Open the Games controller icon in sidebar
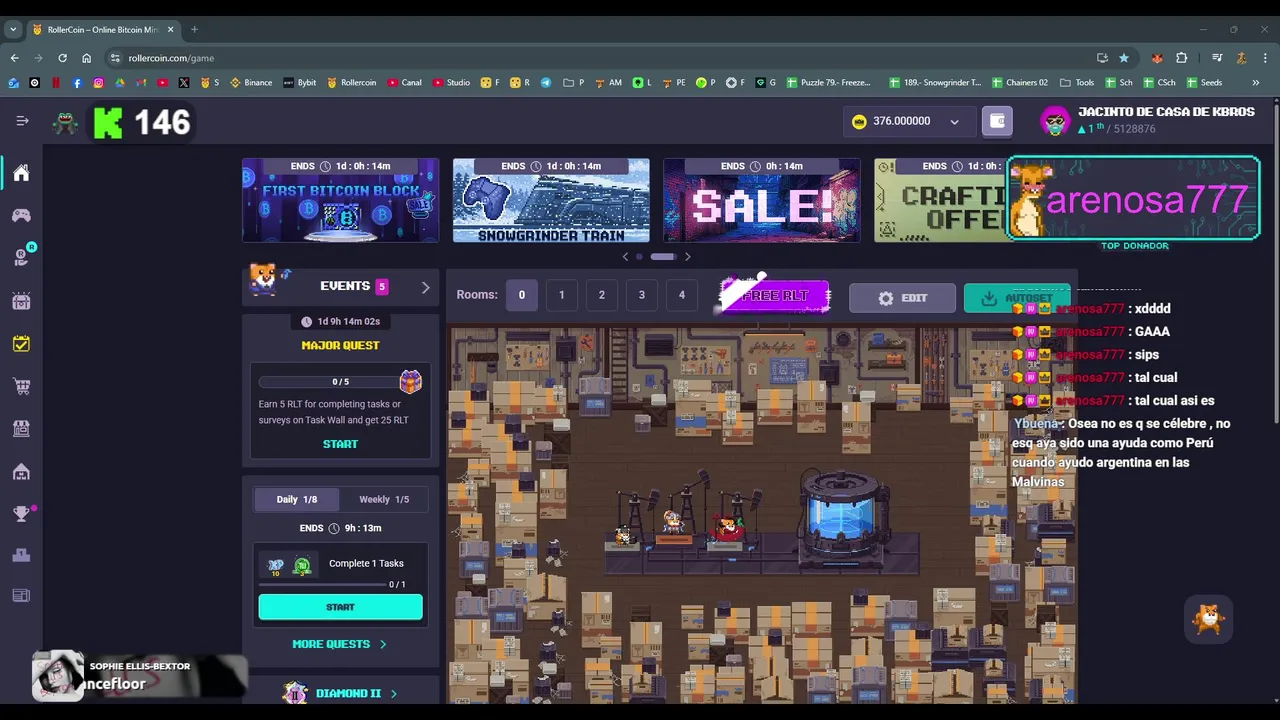The width and height of the screenshot is (1280, 720). tap(21, 215)
